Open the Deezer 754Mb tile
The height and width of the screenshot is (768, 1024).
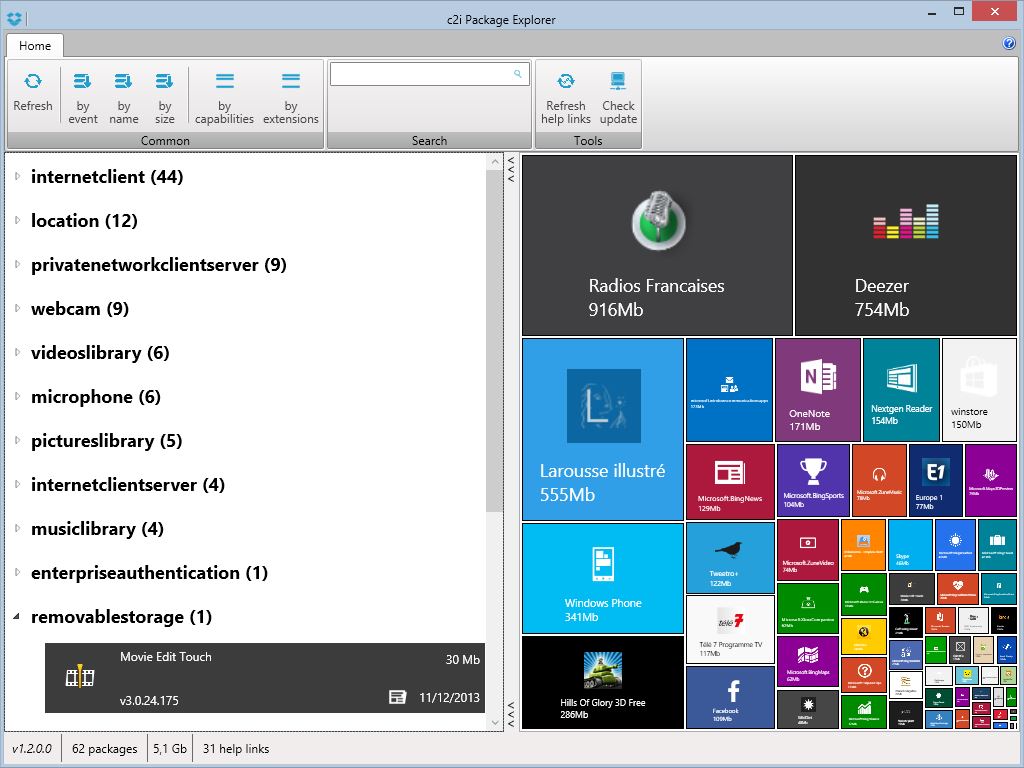click(906, 246)
